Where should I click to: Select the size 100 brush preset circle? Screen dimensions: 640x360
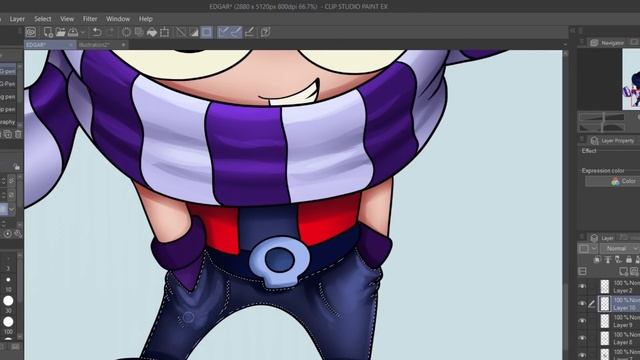[8, 322]
